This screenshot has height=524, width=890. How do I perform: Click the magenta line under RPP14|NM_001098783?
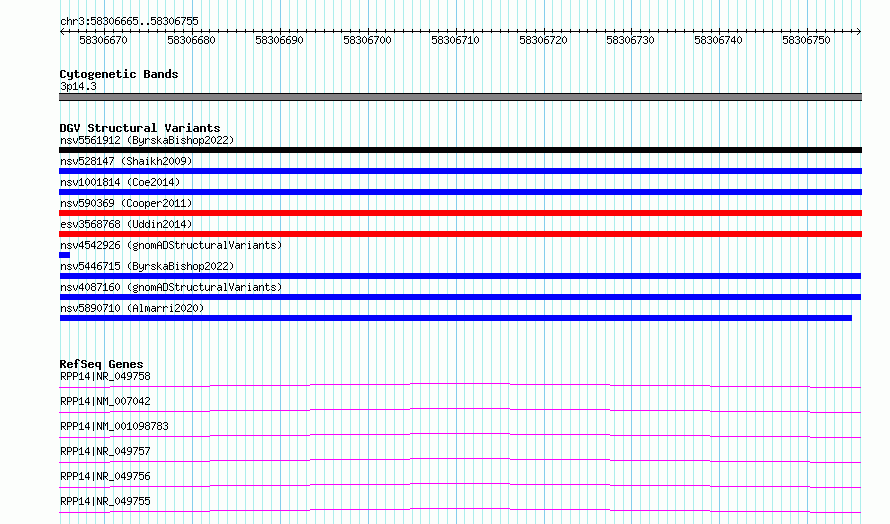pos(460,436)
